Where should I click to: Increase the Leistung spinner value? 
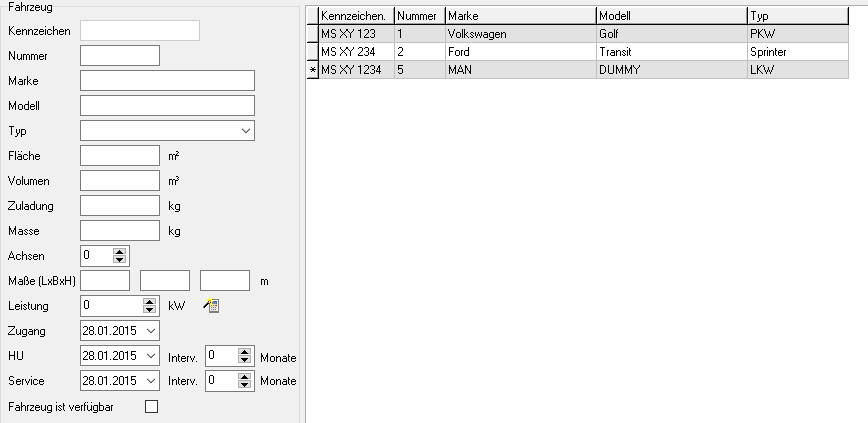pos(149,302)
